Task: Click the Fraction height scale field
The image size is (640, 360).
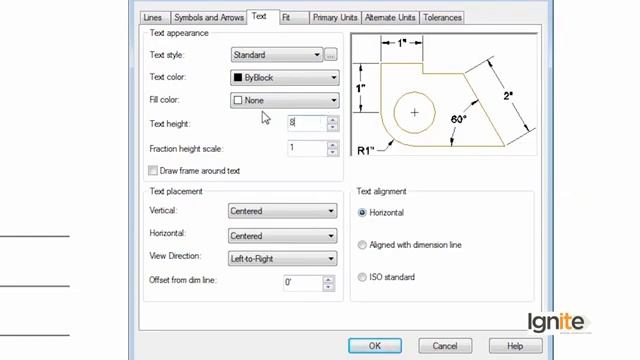Action: 307,148
